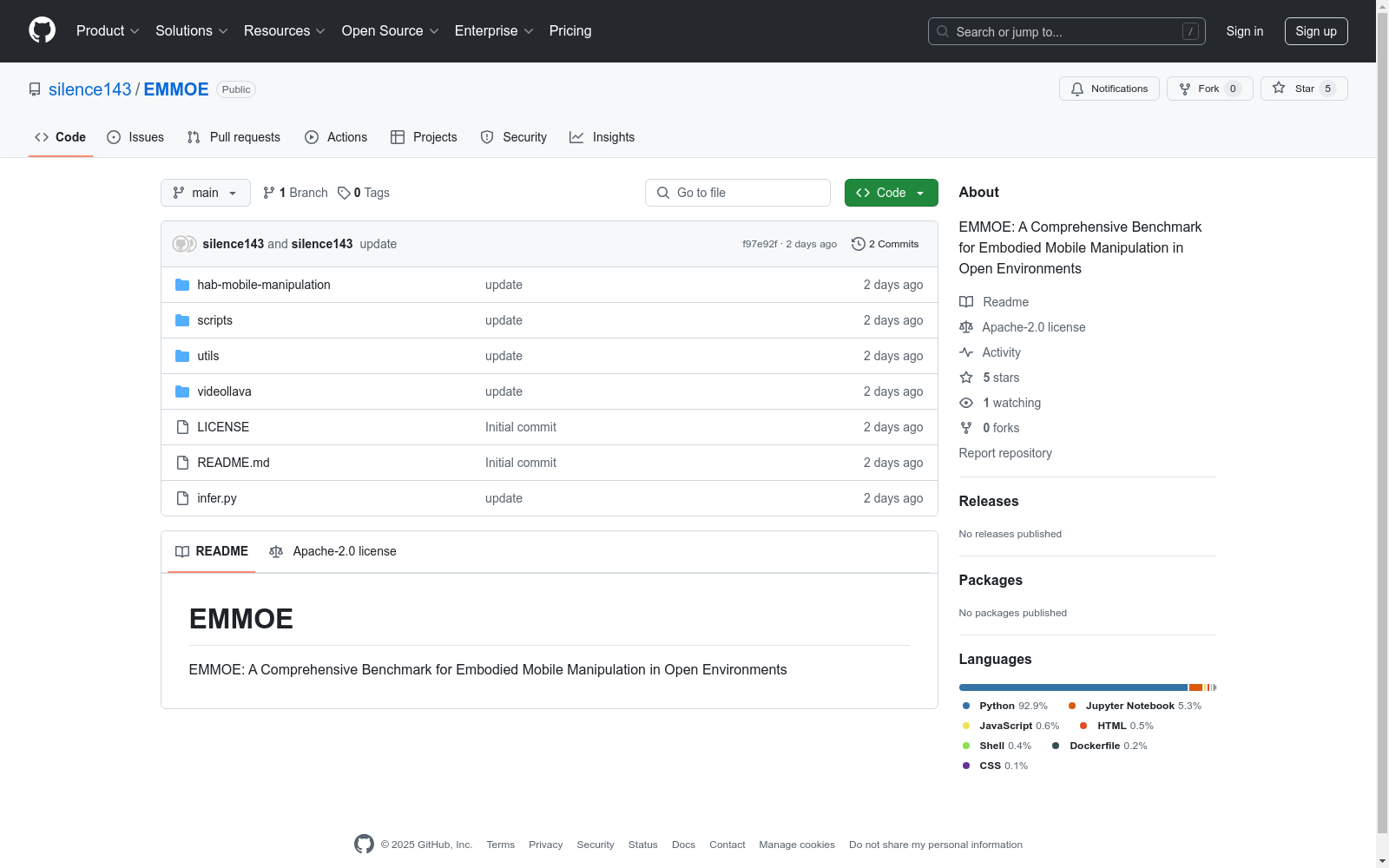Switch to the Issues tab
This screenshot has height=868, width=1389.
coord(135,137)
